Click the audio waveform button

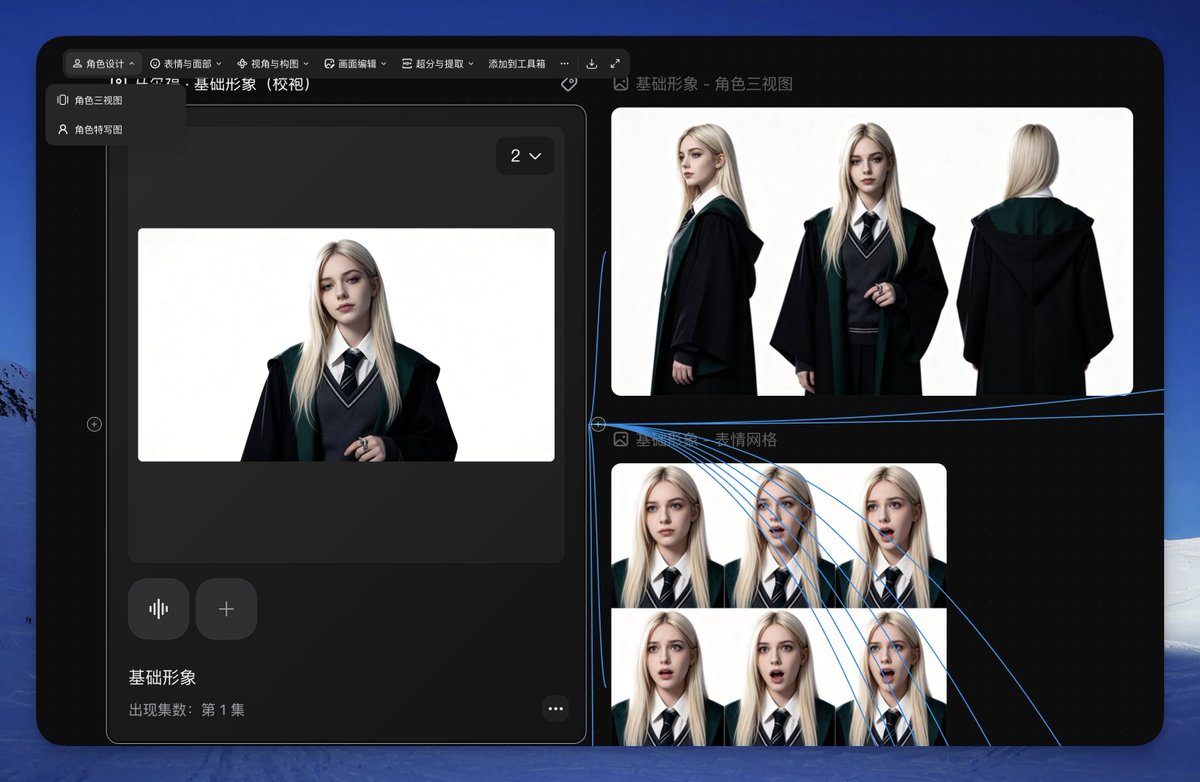tap(158, 609)
